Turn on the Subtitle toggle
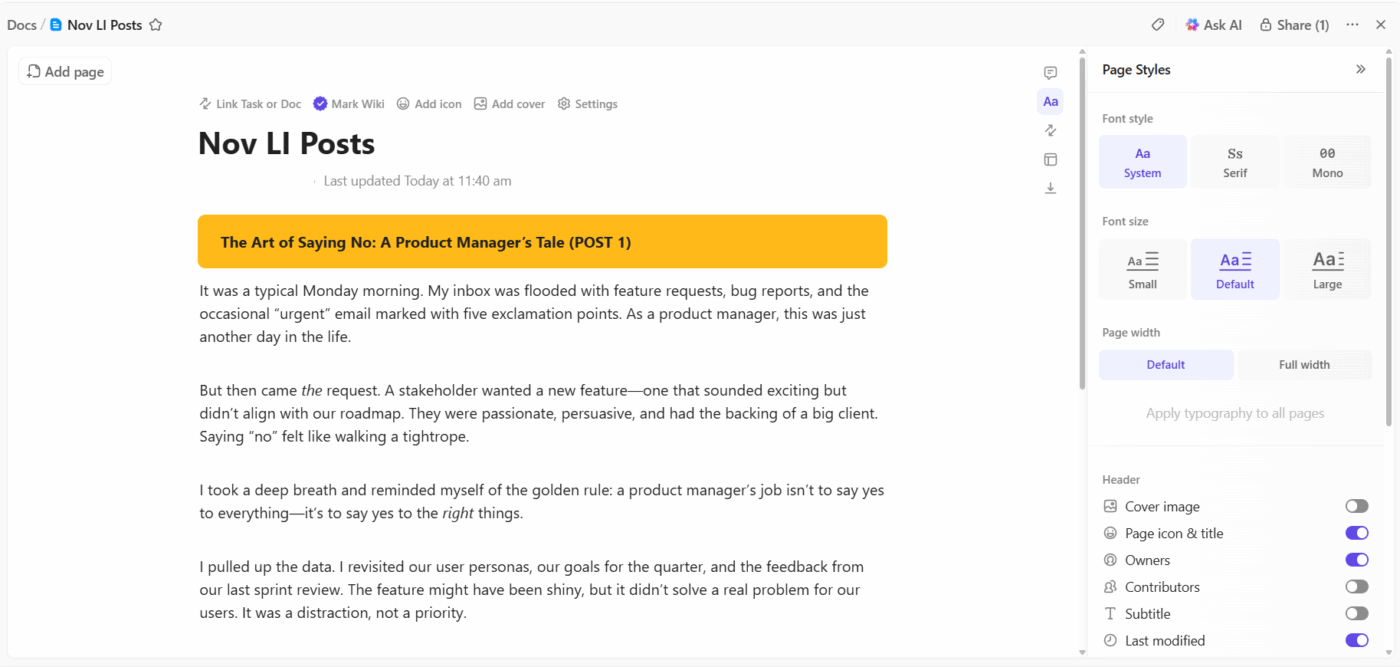This screenshot has width=1400, height=667. click(x=1357, y=613)
